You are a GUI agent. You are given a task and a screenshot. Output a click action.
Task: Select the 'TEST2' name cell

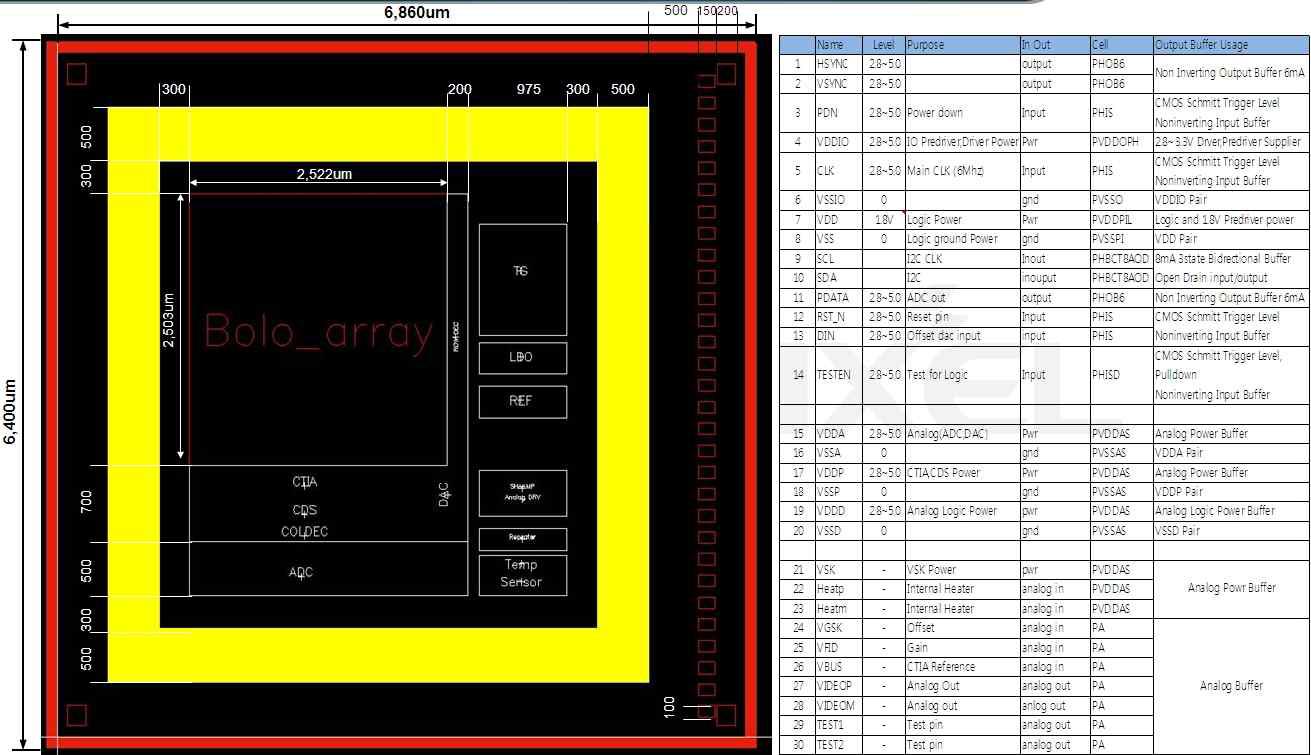[838, 745]
